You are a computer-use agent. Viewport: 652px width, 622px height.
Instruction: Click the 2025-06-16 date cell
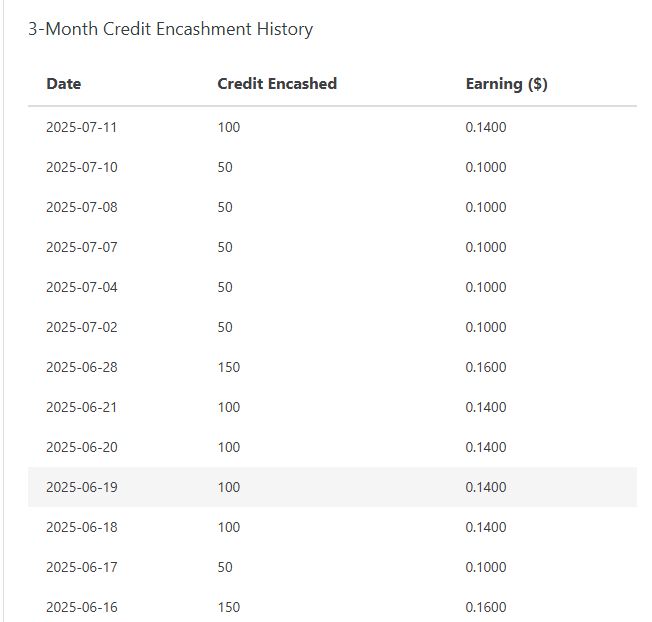pyautogui.click(x=81, y=607)
